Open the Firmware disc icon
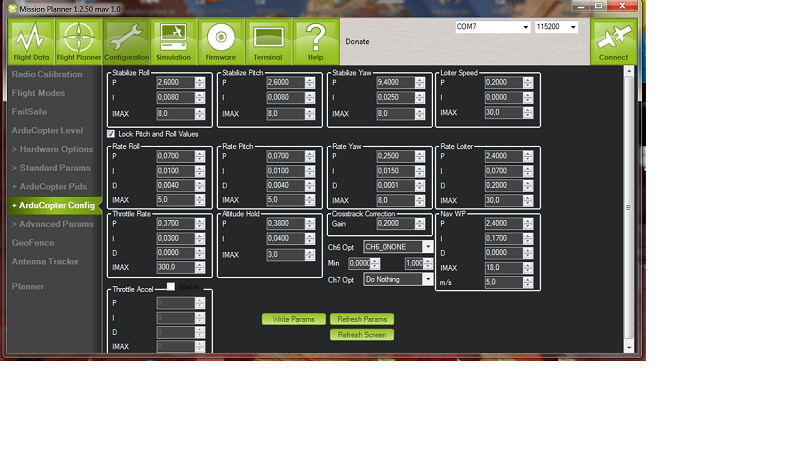800x449 pixels. click(221, 42)
